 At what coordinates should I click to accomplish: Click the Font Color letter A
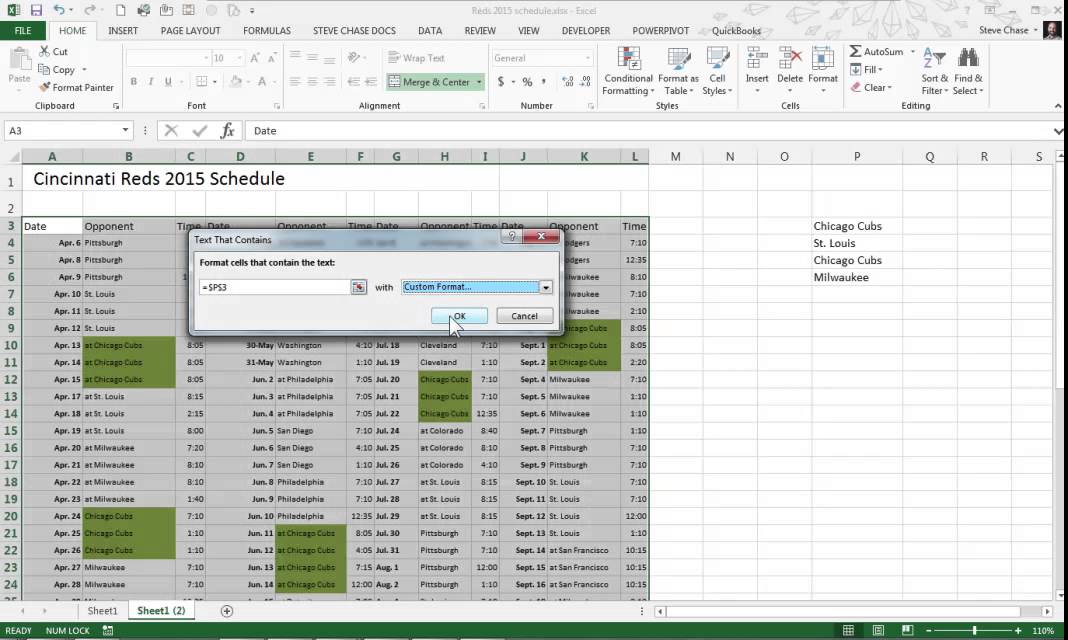(262, 82)
